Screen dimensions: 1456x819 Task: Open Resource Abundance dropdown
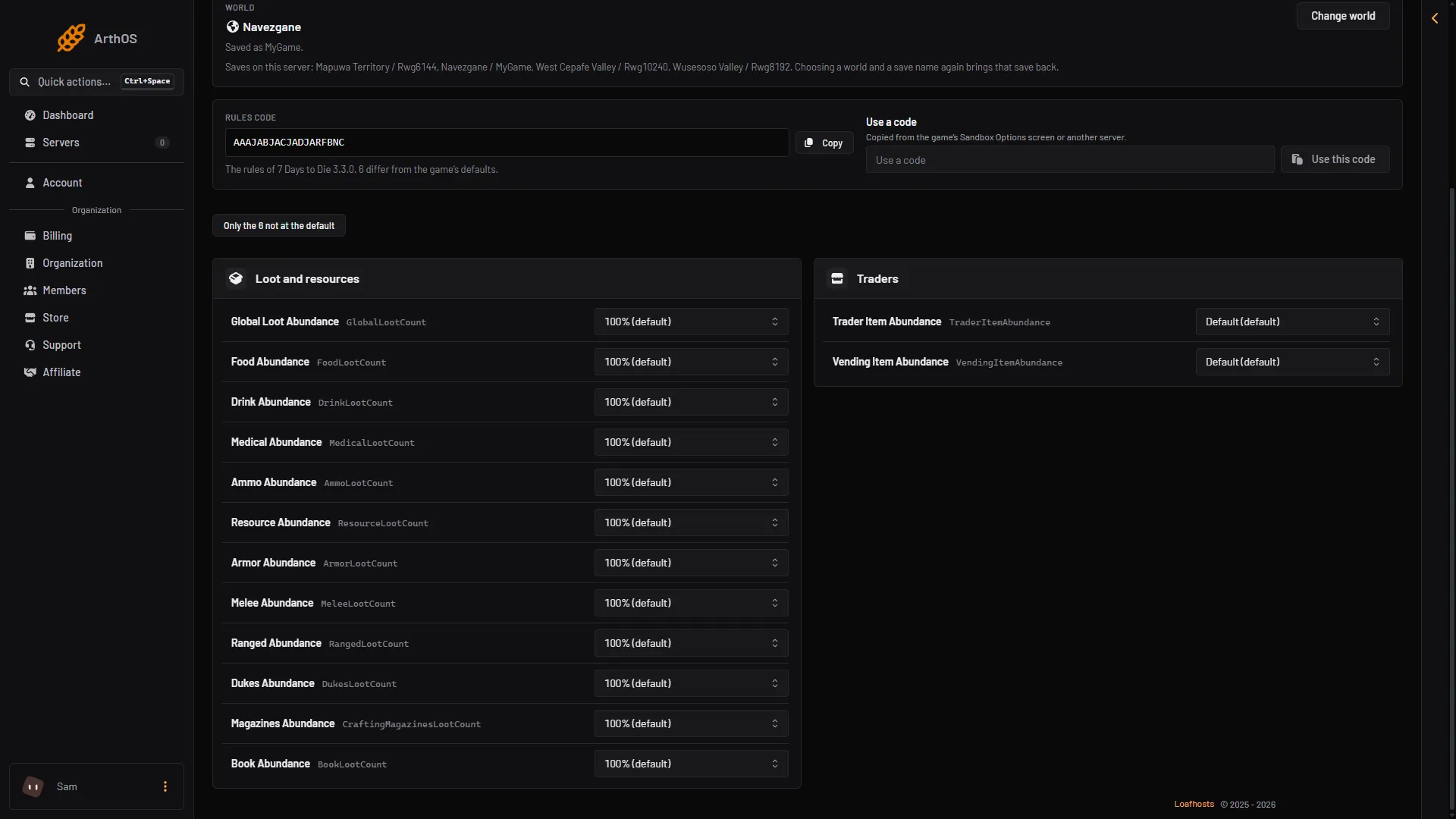(691, 522)
